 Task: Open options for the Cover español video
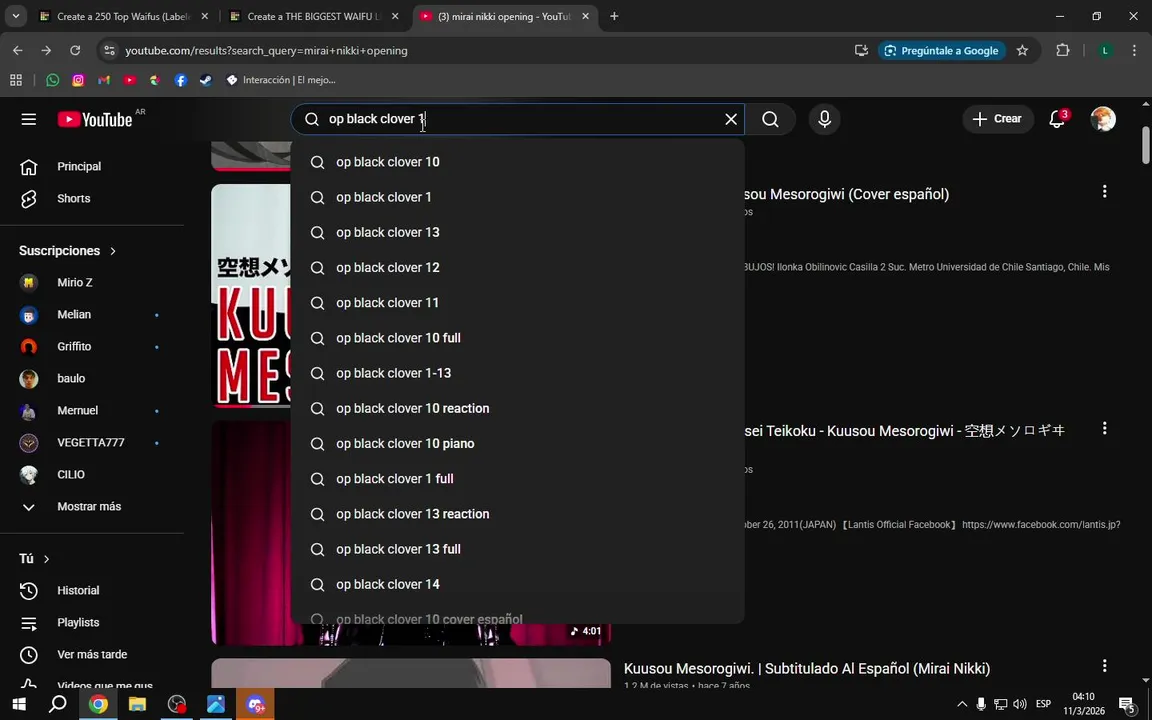[x=1104, y=192]
